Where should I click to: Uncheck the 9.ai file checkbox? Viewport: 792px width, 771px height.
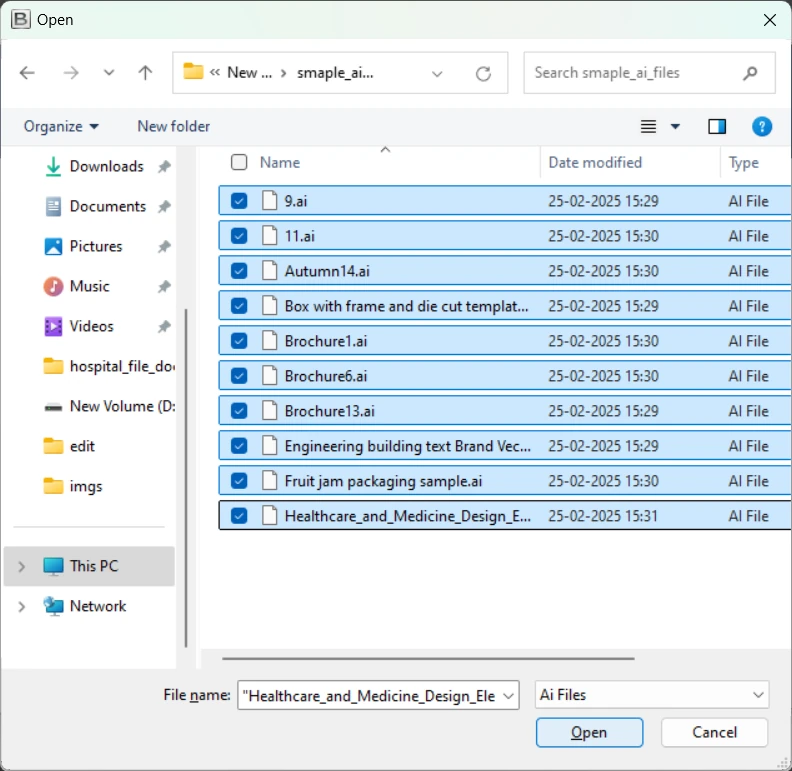pyautogui.click(x=239, y=201)
